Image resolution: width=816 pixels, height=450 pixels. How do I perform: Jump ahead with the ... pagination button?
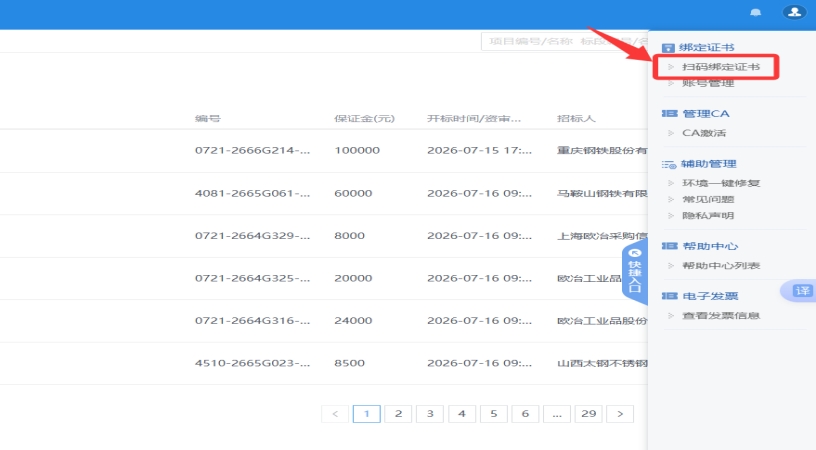[x=557, y=414]
